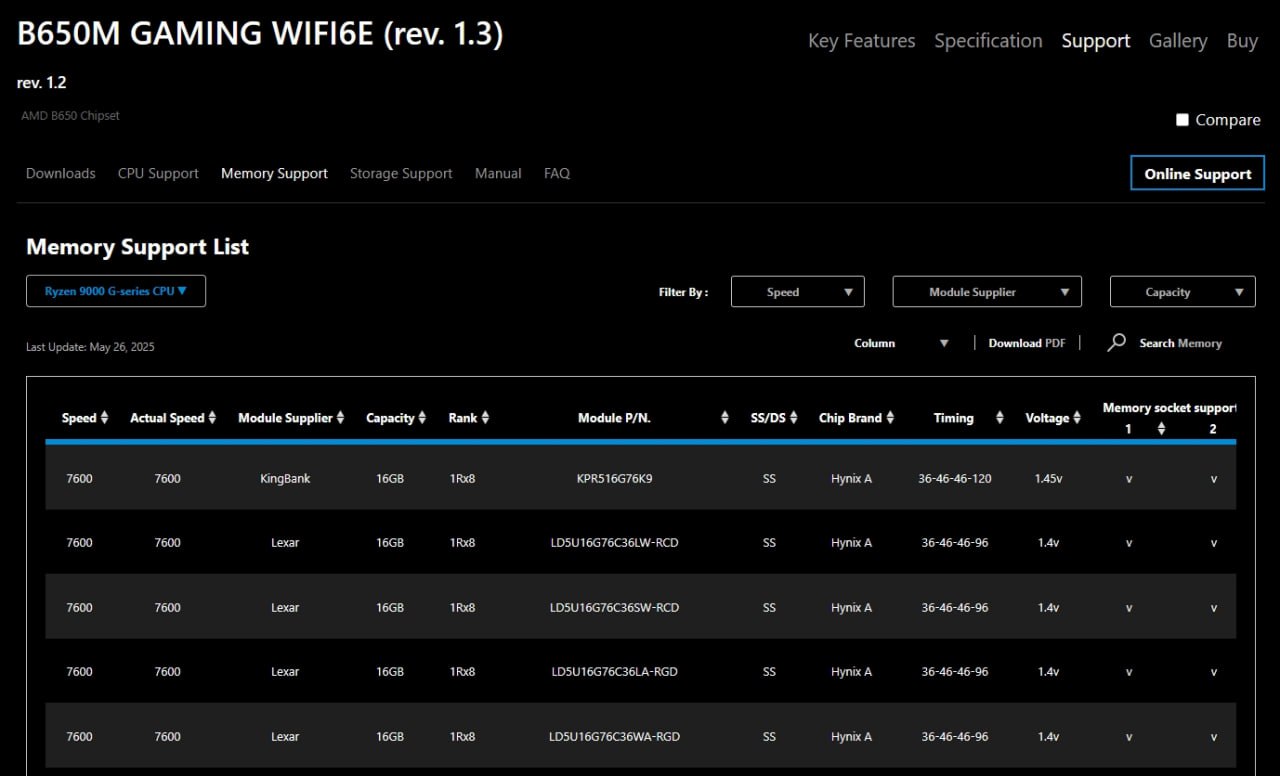
Task: Switch to the CPU Support tab
Action: (x=158, y=173)
